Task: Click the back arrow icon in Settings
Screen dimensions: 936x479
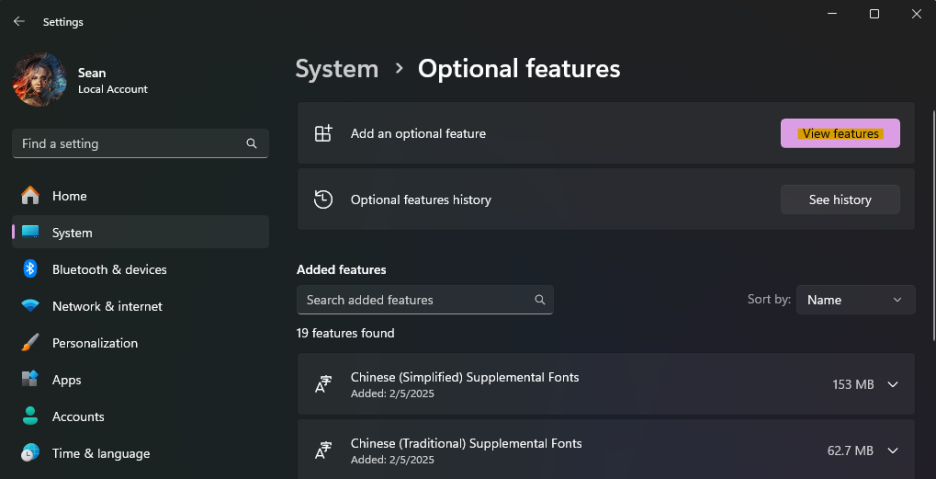Action: point(19,22)
